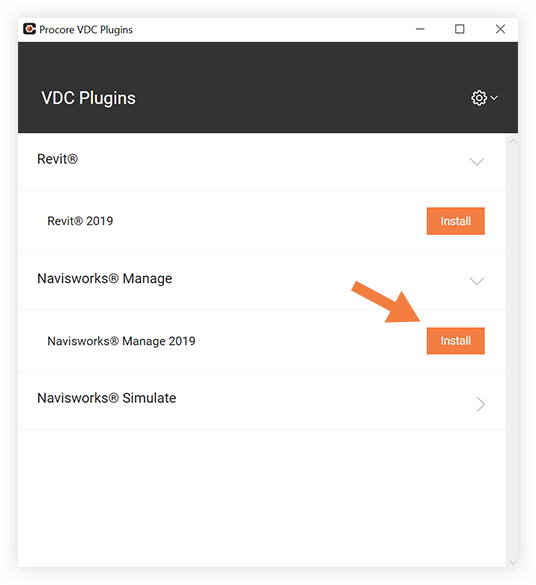Maximize the Procore VDC Plugins window

[460, 29]
